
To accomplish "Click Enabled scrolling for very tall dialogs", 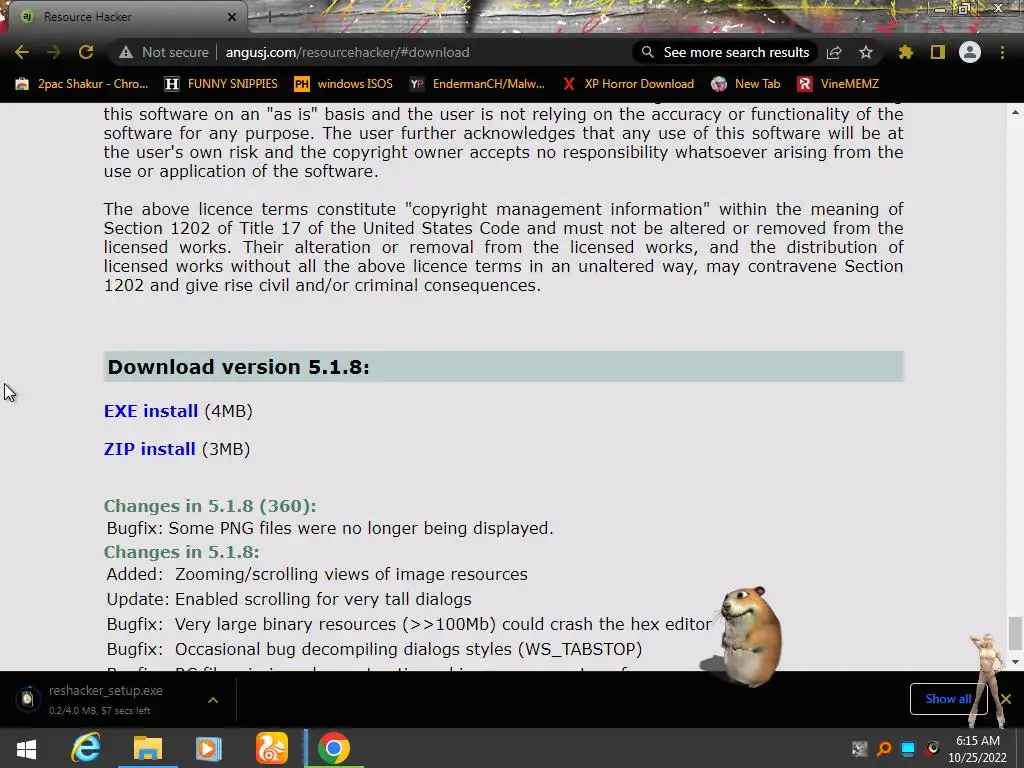I will (323, 599).
